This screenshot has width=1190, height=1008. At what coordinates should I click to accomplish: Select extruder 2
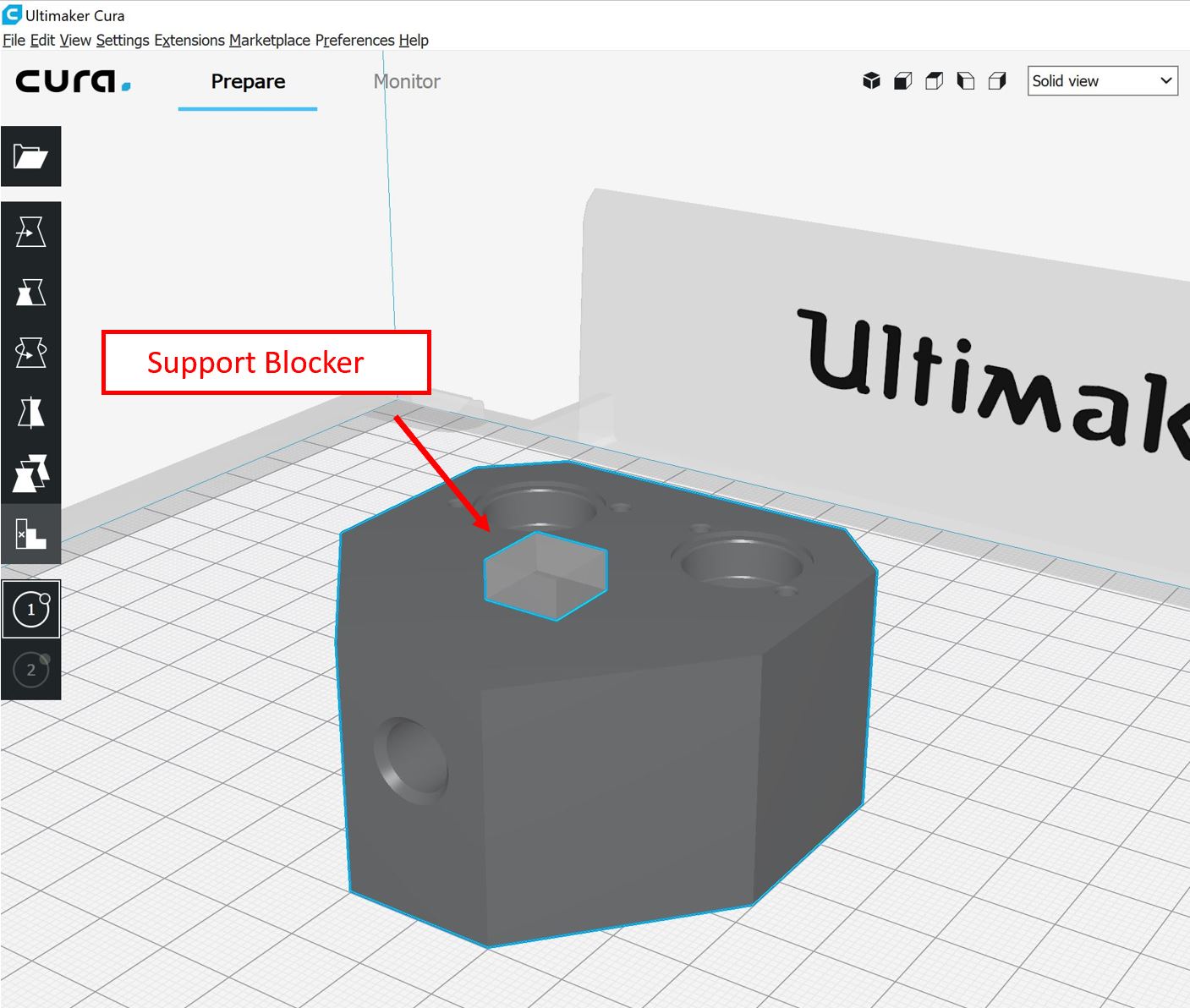[x=31, y=670]
